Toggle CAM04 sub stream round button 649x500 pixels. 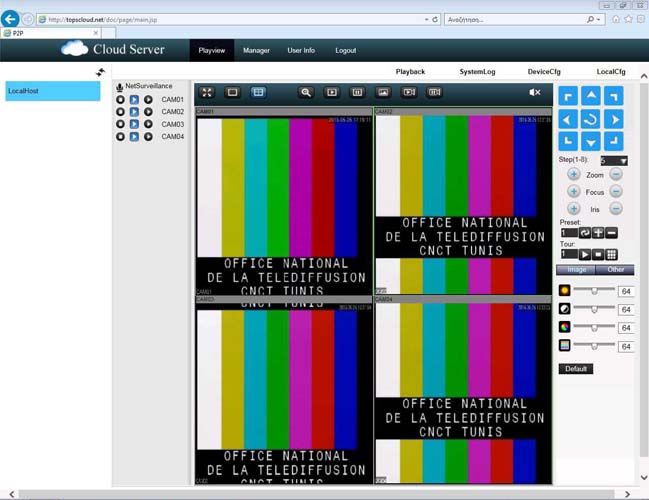(x=148, y=137)
